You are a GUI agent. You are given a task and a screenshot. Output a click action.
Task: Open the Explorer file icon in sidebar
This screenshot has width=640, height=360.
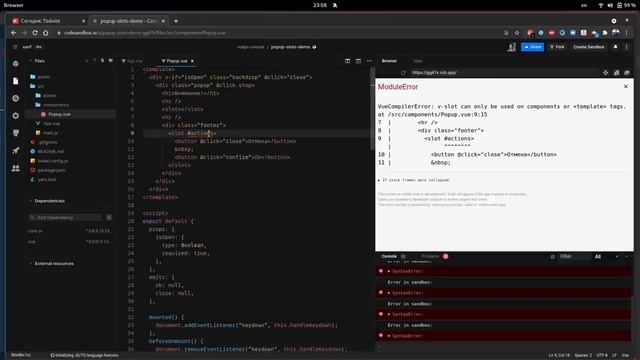click(x=16, y=81)
